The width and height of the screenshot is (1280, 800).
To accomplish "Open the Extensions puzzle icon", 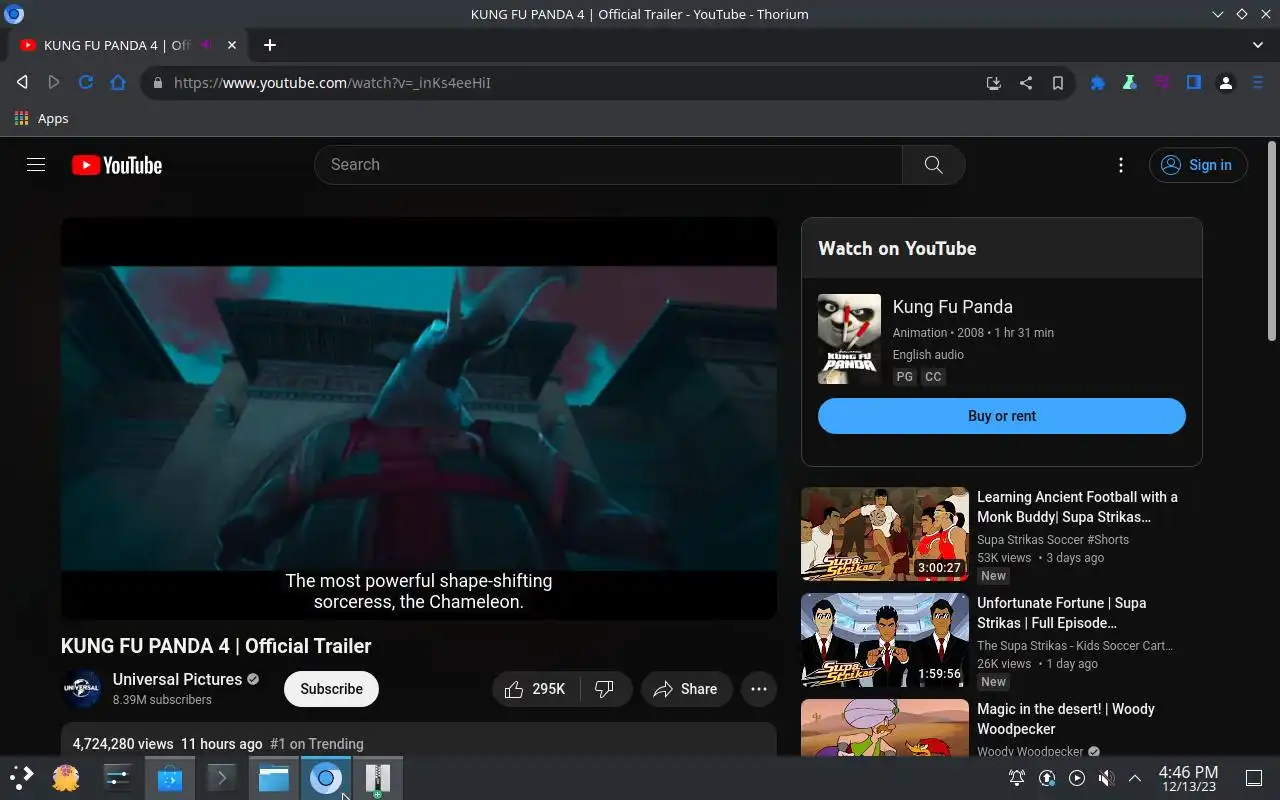I will tap(1097, 83).
